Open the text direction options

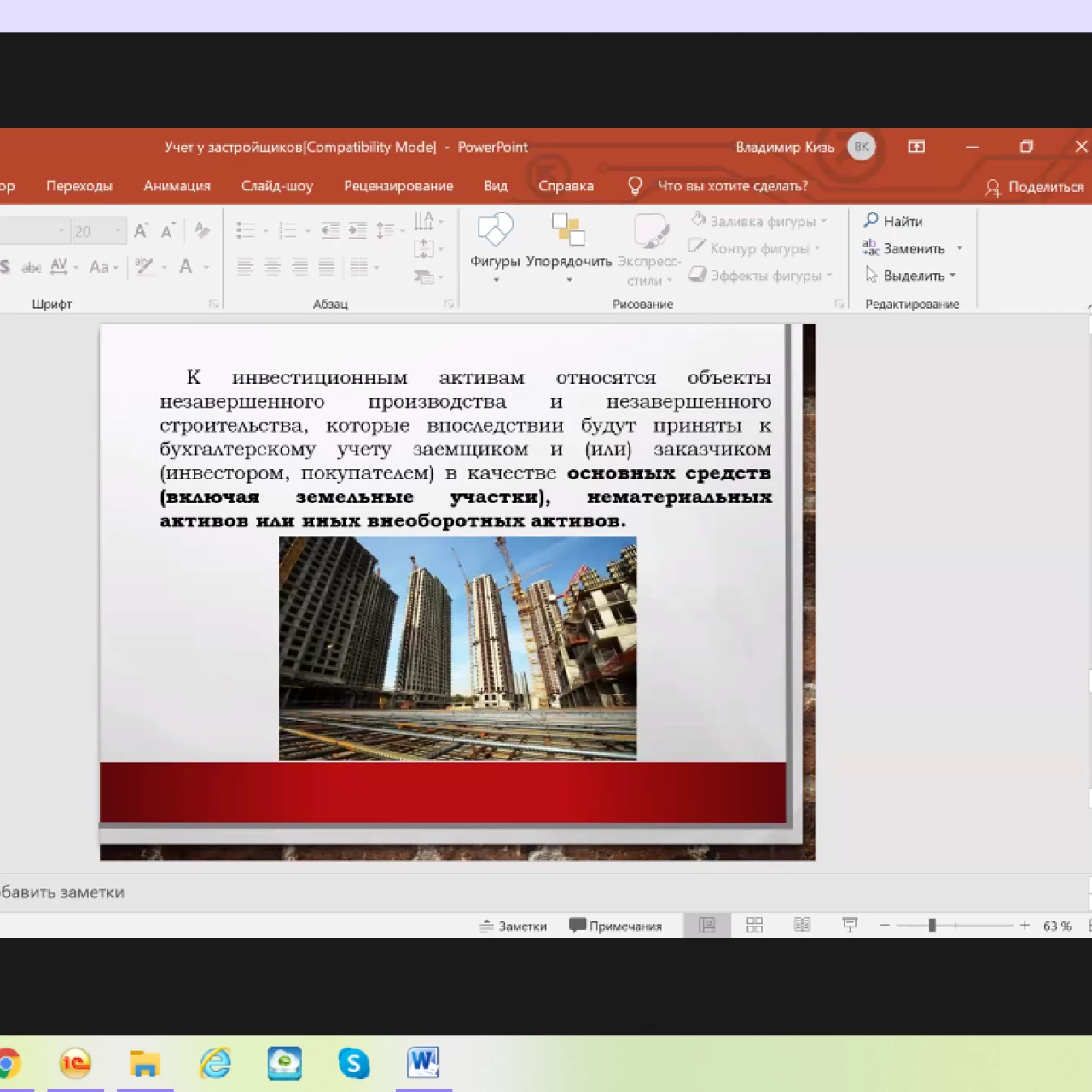click(x=427, y=221)
